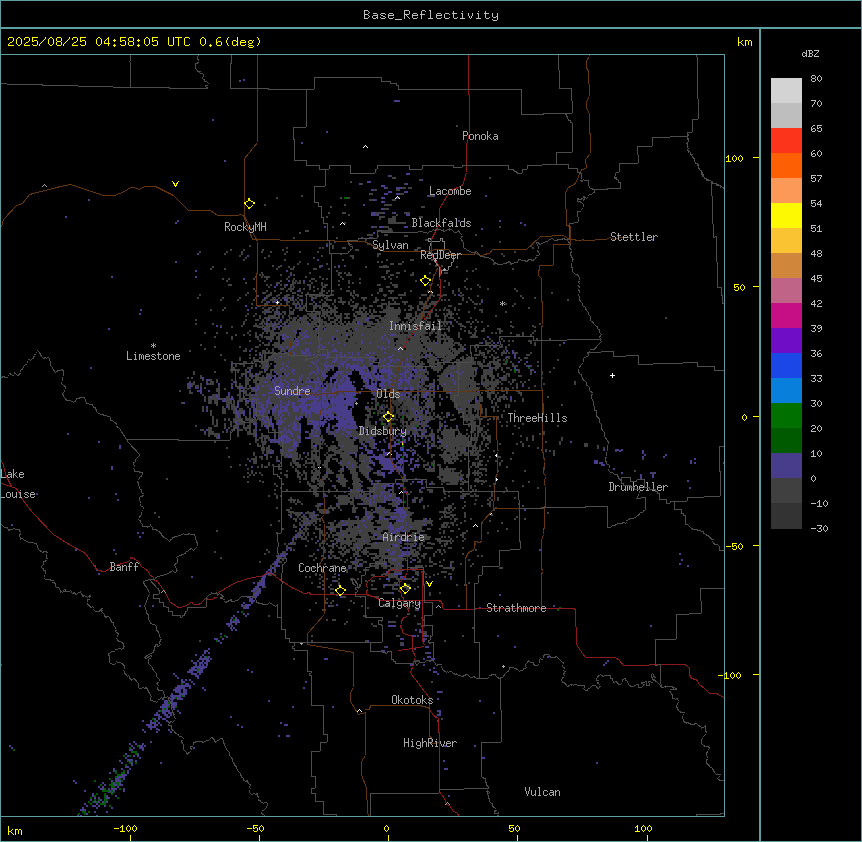Click the Base_Reflectivity title text
This screenshot has height=842, width=862.
click(431, 15)
